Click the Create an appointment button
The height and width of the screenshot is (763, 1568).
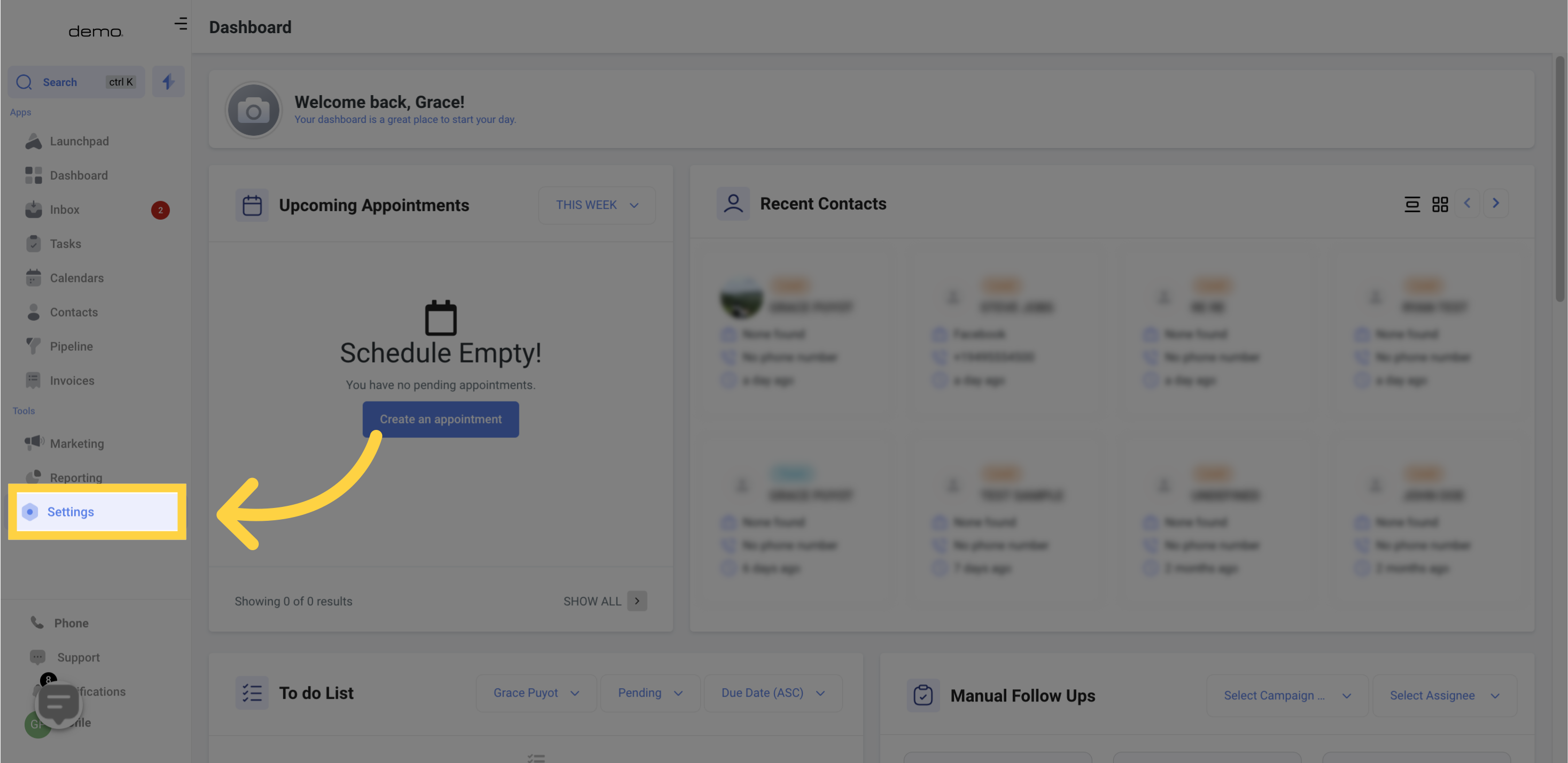440,419
